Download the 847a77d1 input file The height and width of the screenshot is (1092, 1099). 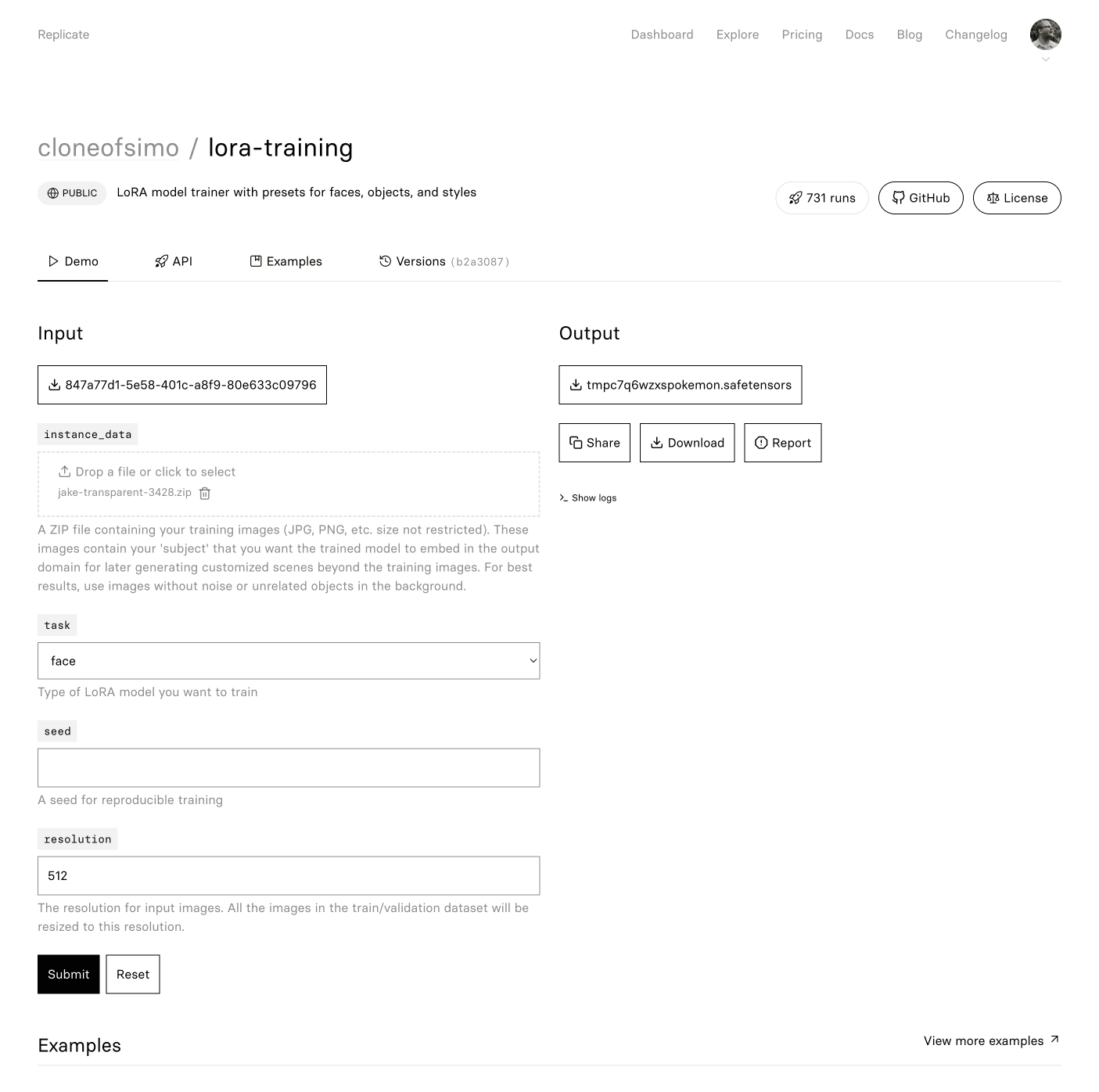[182, 385]
